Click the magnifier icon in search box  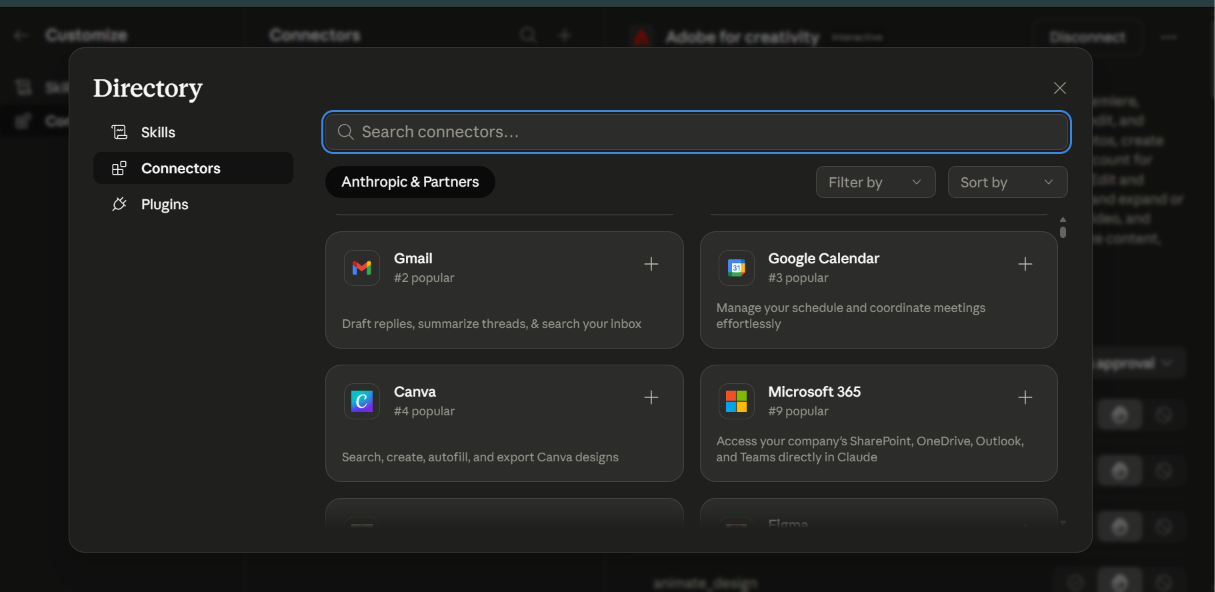coord(346,132)
